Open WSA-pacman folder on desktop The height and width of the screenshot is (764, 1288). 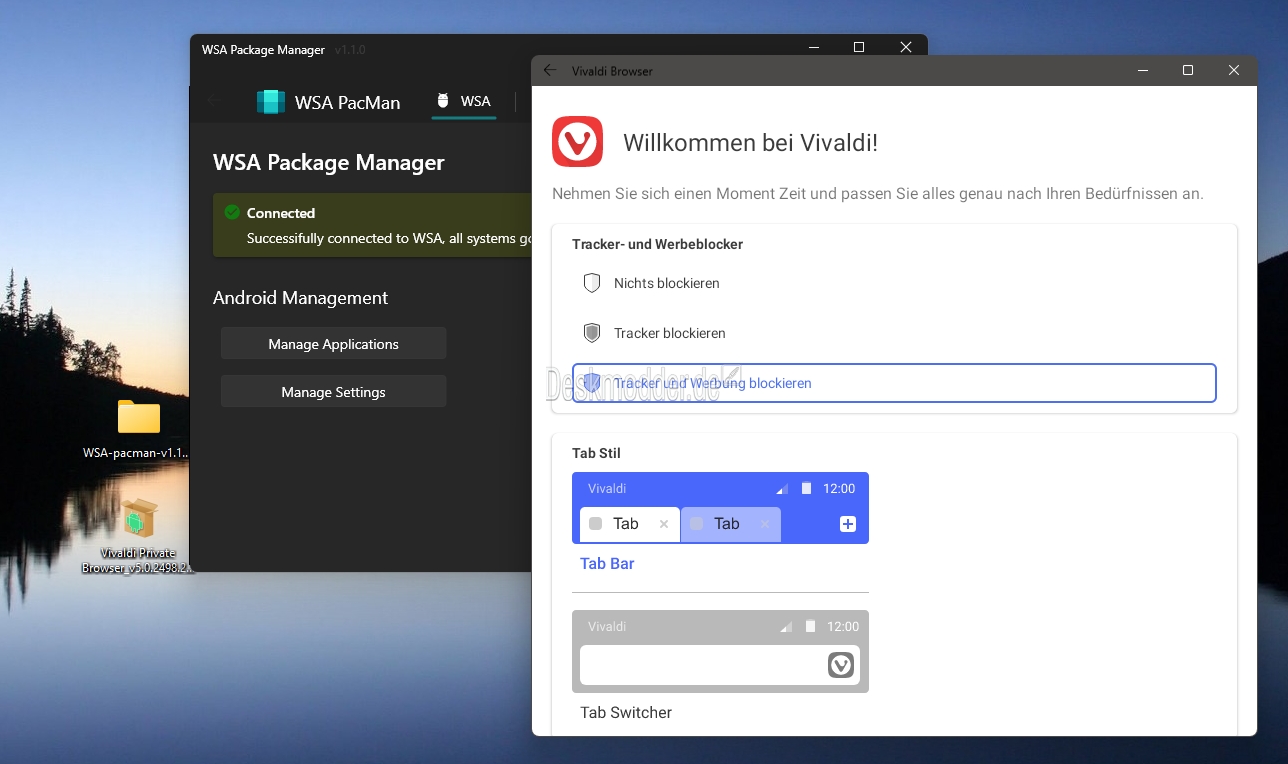tap(138, 428)
